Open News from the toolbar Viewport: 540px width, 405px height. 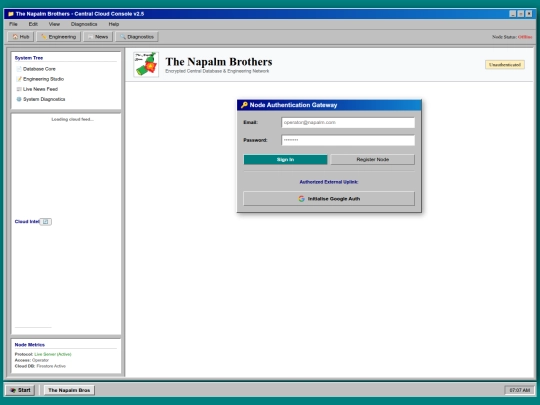[98, 37]
